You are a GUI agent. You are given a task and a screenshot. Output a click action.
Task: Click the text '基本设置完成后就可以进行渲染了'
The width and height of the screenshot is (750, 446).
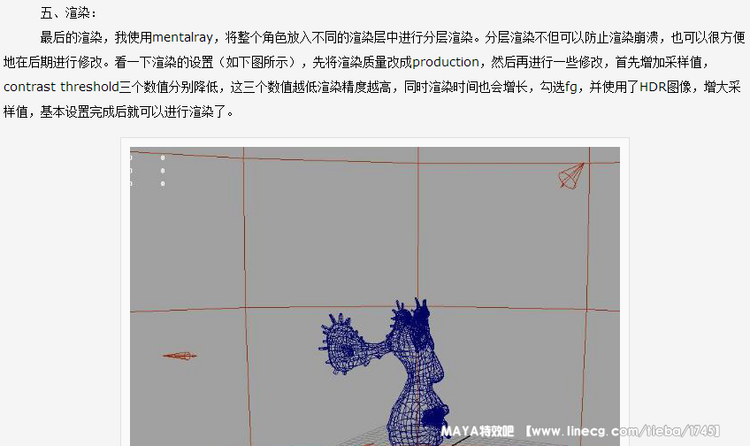point(132,112)
